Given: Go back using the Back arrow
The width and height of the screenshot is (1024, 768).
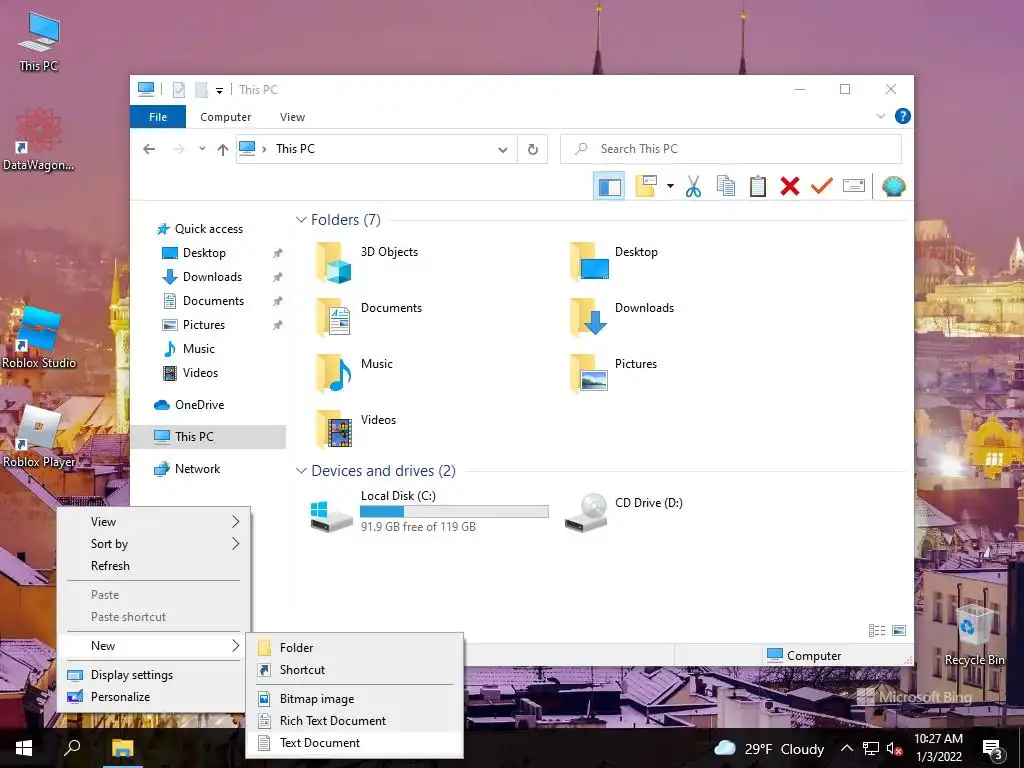Looking at the screenshot, I should click(149, 150).
